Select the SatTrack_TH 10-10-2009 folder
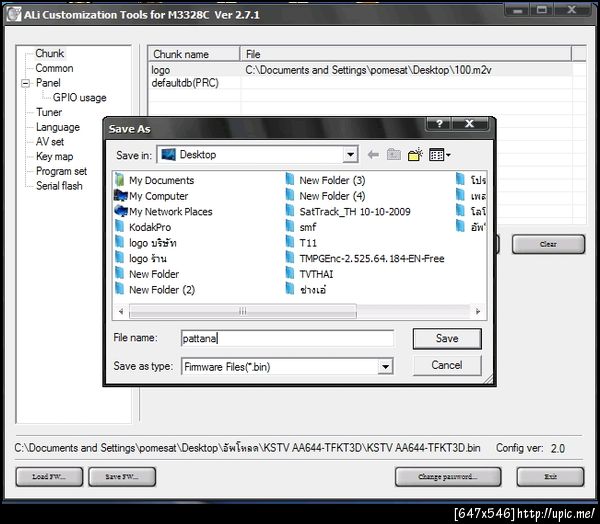The height and width of the screenshot is (524, 600). pyautogui.click(x=348, y=211)
